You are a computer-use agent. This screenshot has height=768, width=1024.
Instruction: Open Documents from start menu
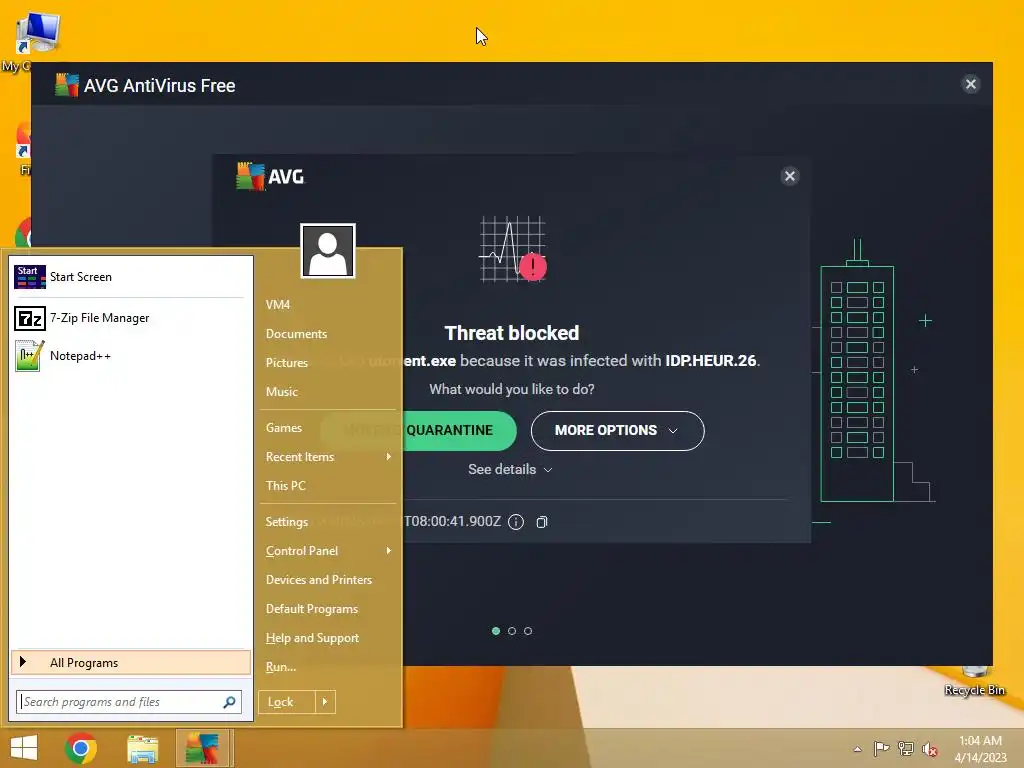296,334
